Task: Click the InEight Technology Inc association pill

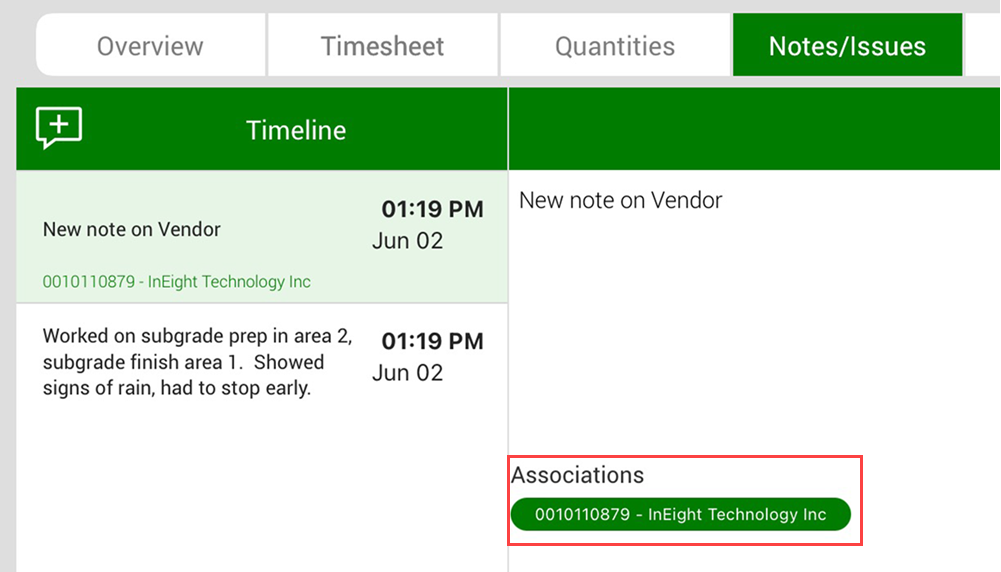Action: tap(680, 515)
